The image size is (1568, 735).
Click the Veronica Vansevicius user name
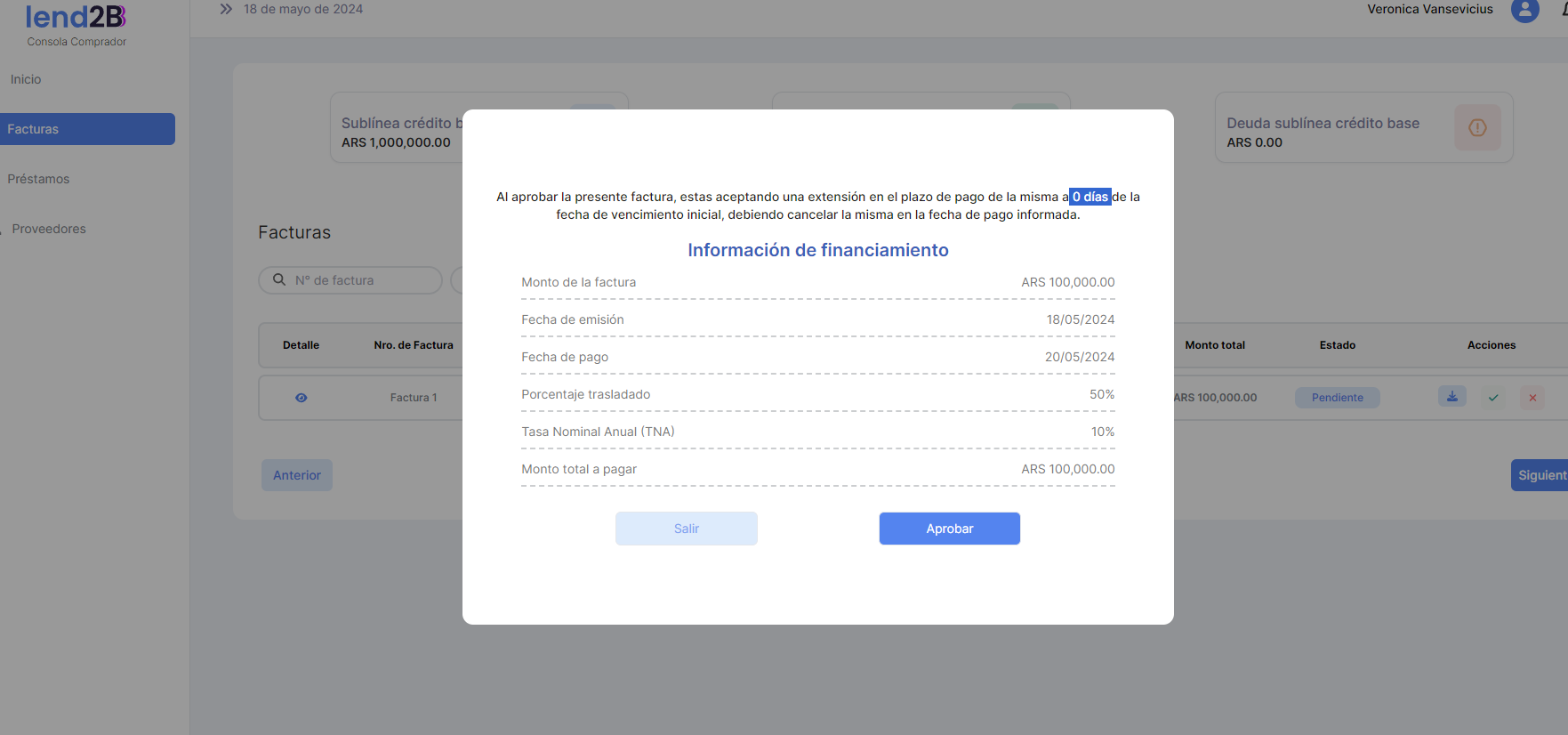[1429, 10]
